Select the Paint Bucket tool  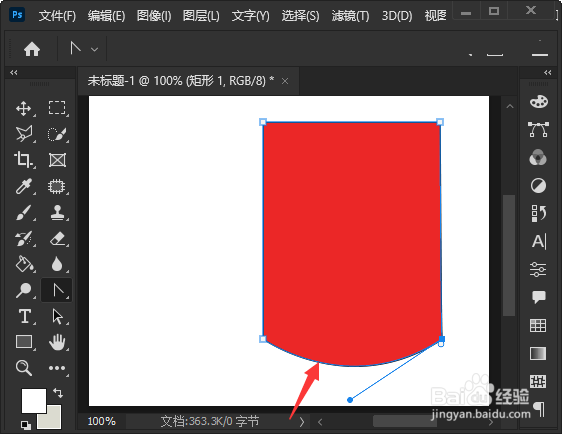[x=24, y=264]
